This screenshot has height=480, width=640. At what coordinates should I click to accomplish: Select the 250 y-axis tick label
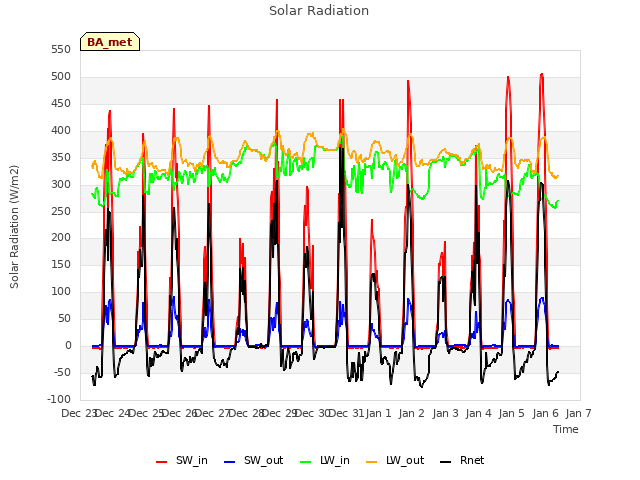pos(61,211)
